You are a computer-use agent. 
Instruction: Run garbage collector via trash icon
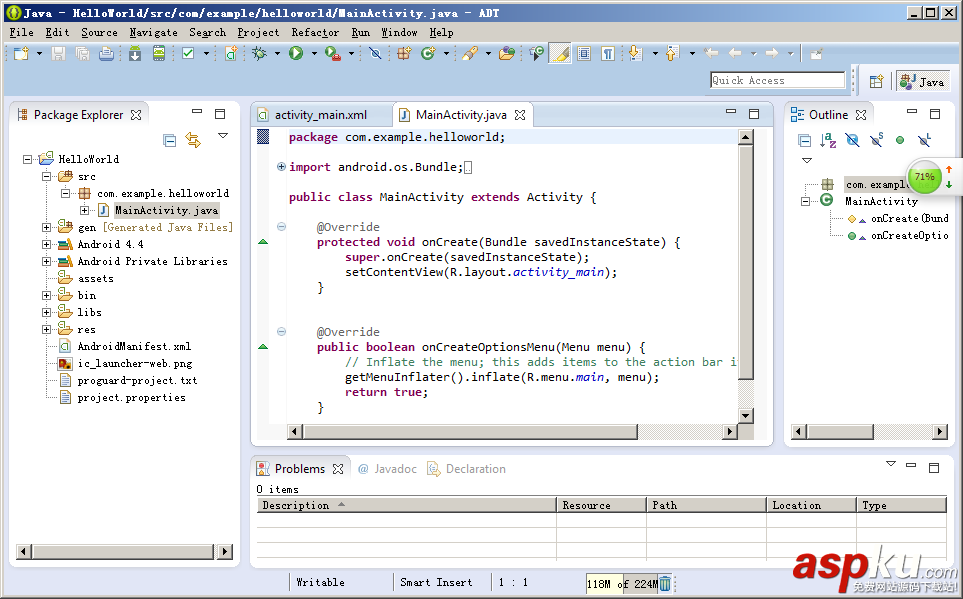tap(665, 583)
